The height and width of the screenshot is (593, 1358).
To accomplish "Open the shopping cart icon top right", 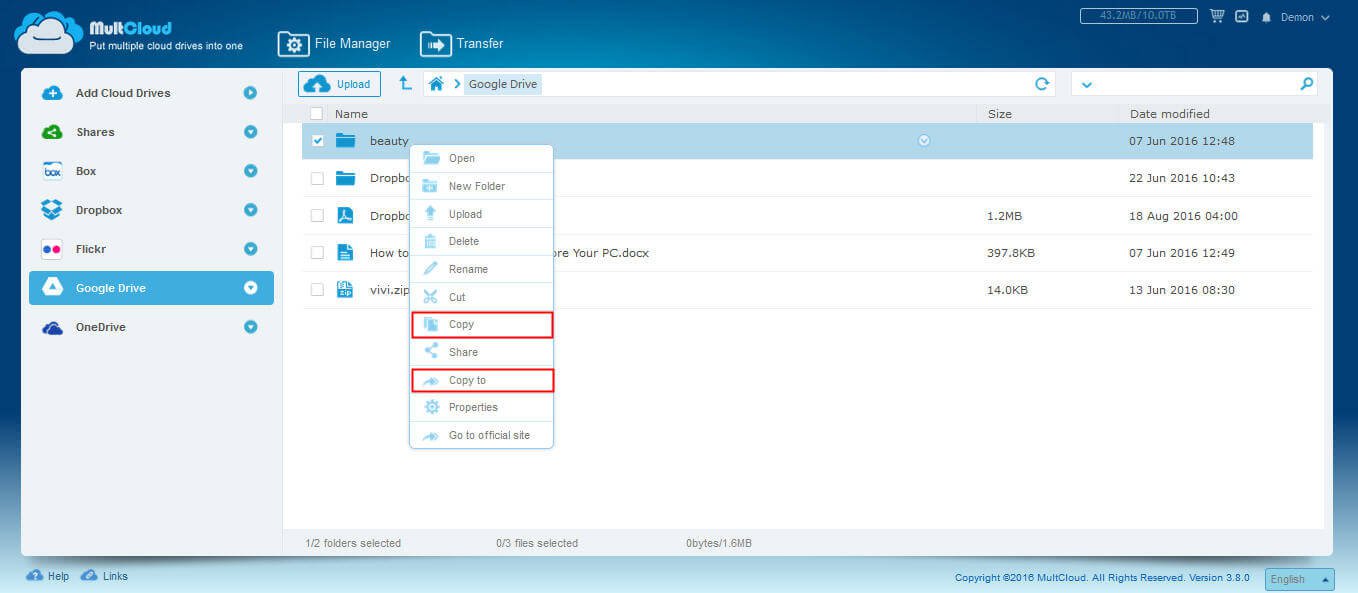I will point(1216,16).
